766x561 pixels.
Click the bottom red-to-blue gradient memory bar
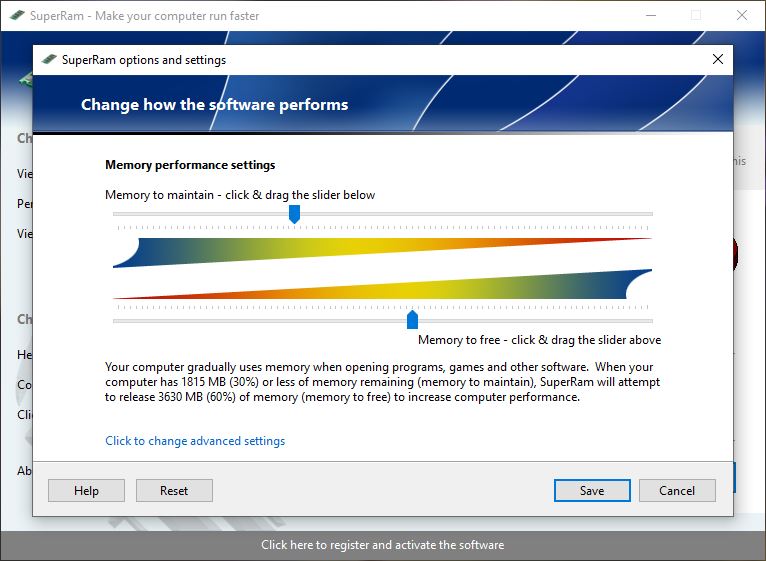pyautogui.click(x=382, y=284)
